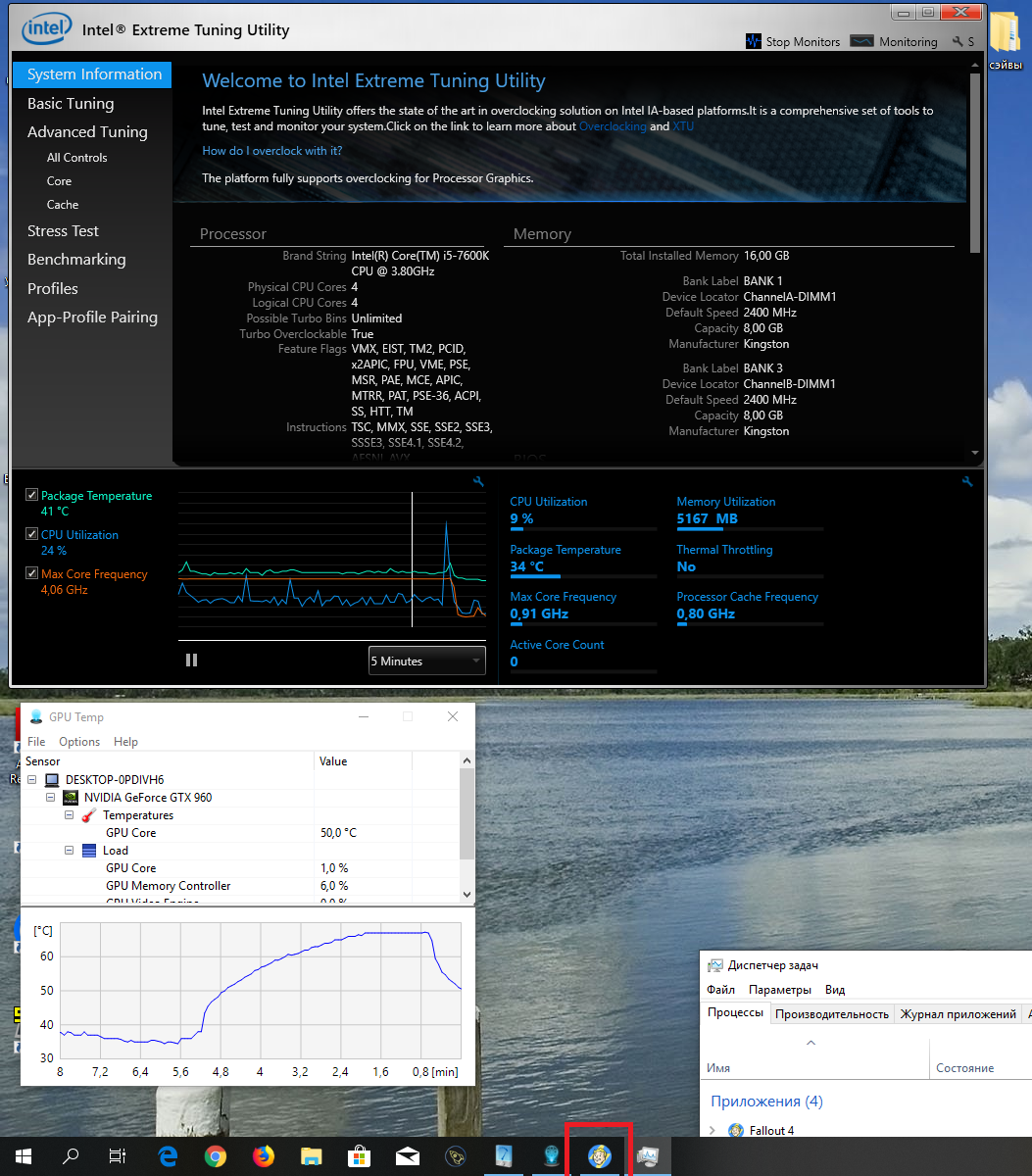Launch Firefox from the taskbar
1032x1176 pixels.
coord(263,1156)
